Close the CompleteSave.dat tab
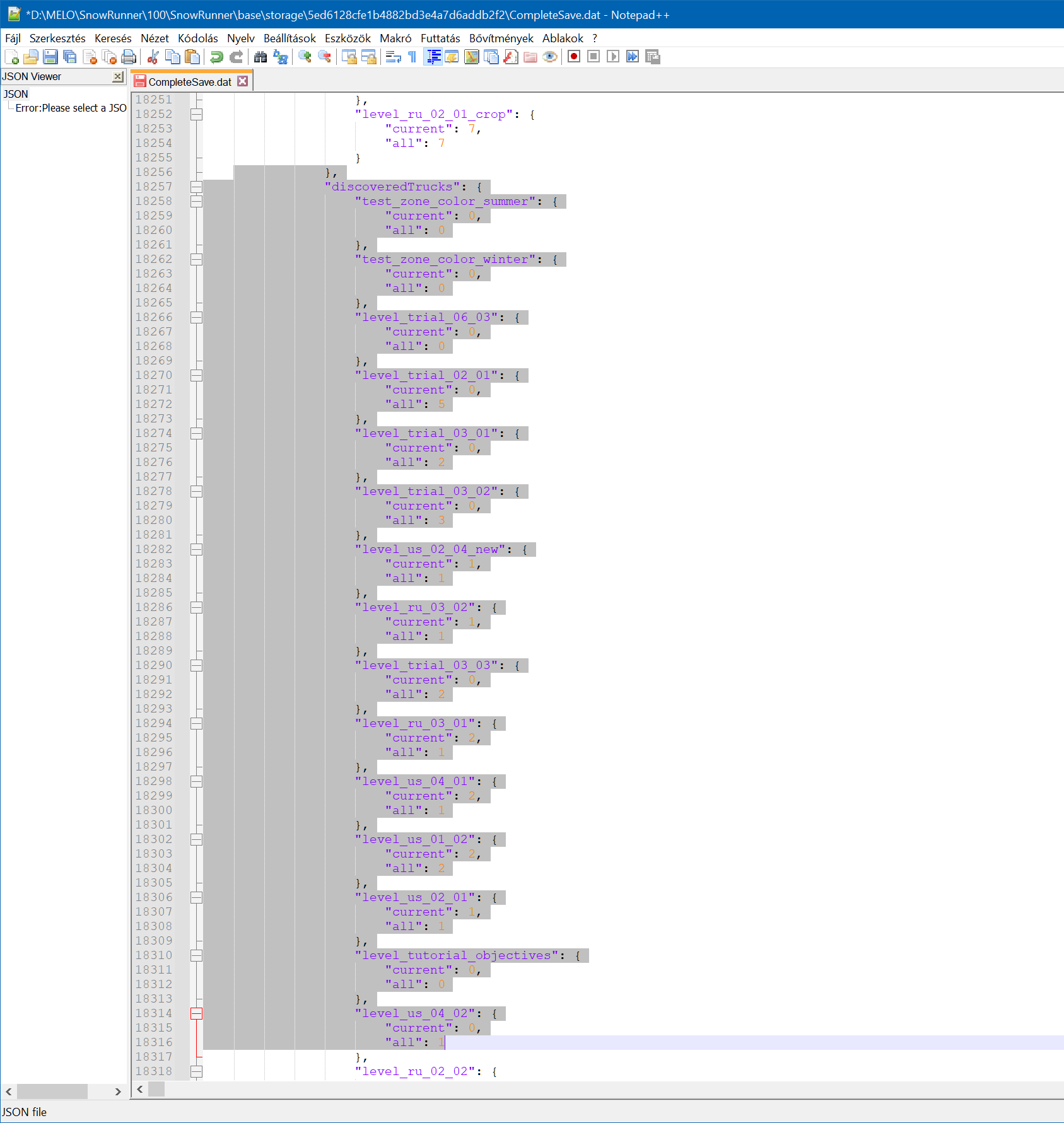 (243, 81)
